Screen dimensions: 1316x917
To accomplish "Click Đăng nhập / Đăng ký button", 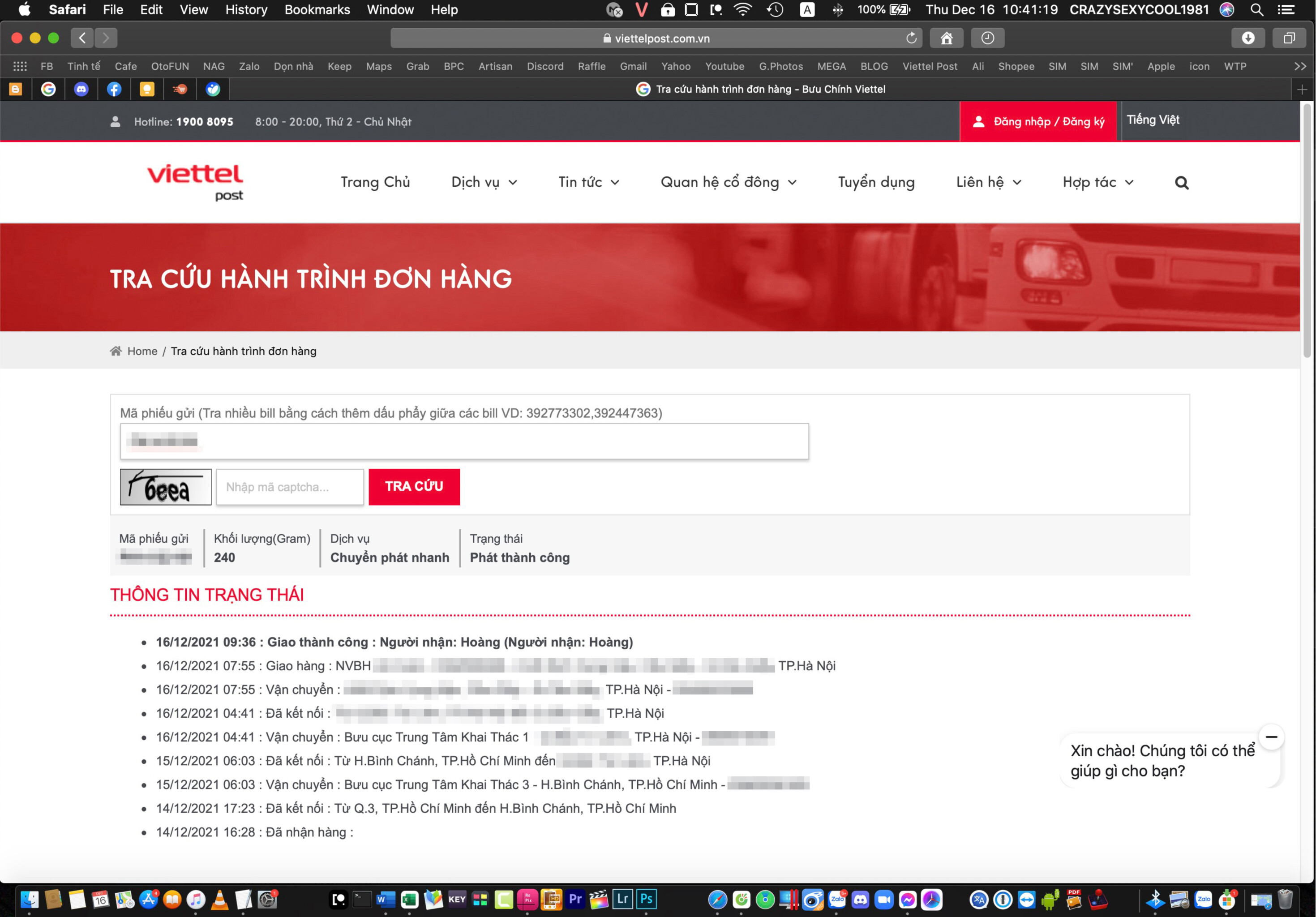I will pos(1038,121).
